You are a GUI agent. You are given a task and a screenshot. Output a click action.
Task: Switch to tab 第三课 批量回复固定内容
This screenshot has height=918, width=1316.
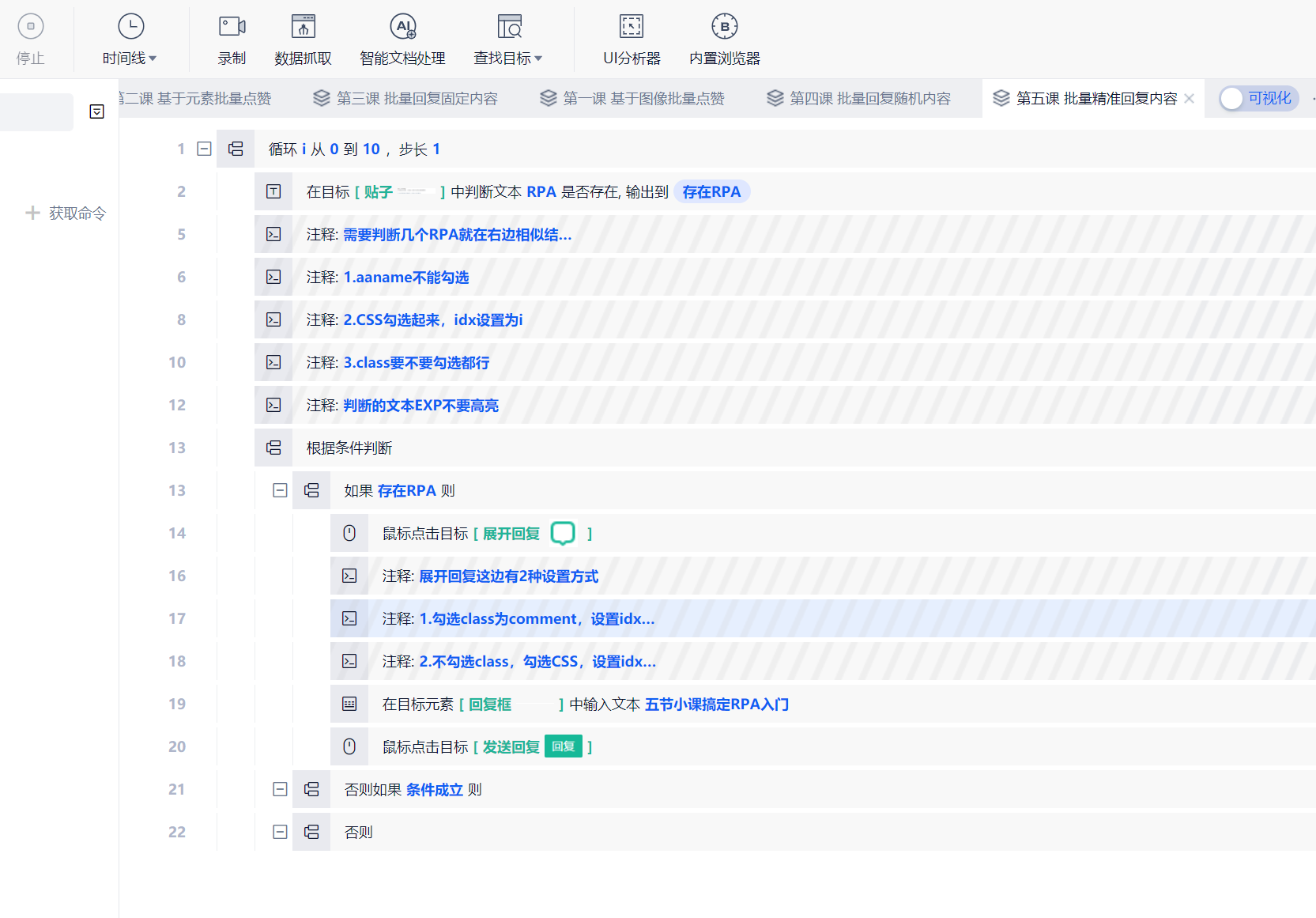tap(405, 98)
